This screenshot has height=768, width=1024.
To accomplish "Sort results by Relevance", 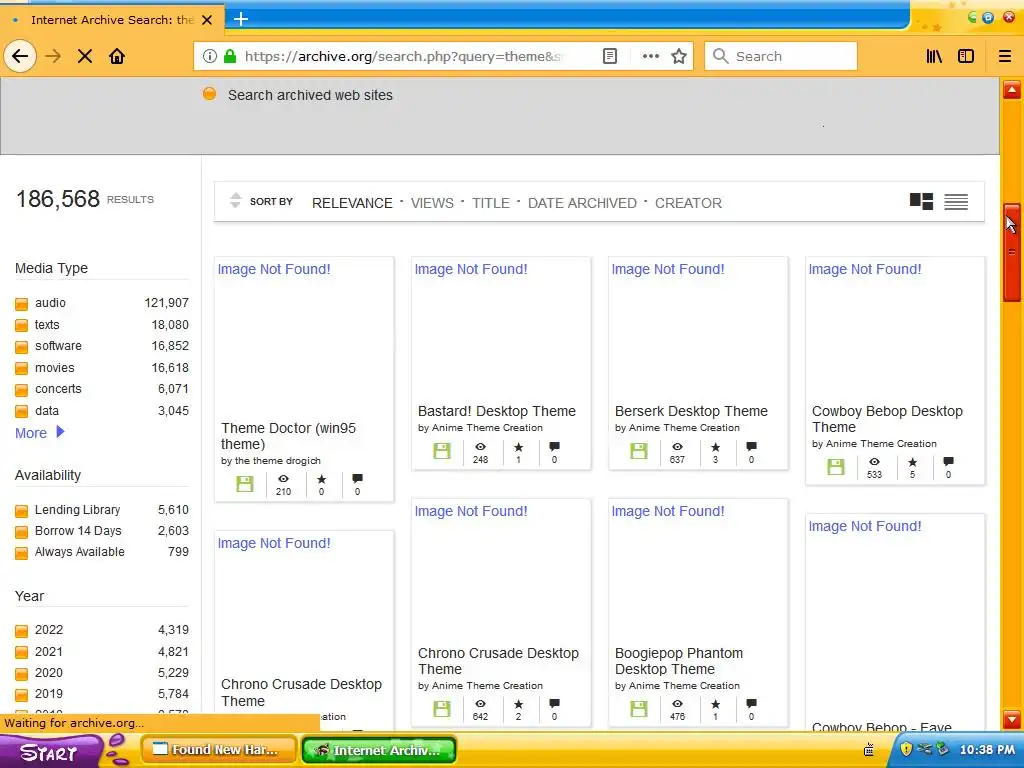I will [x=352, y=203].
